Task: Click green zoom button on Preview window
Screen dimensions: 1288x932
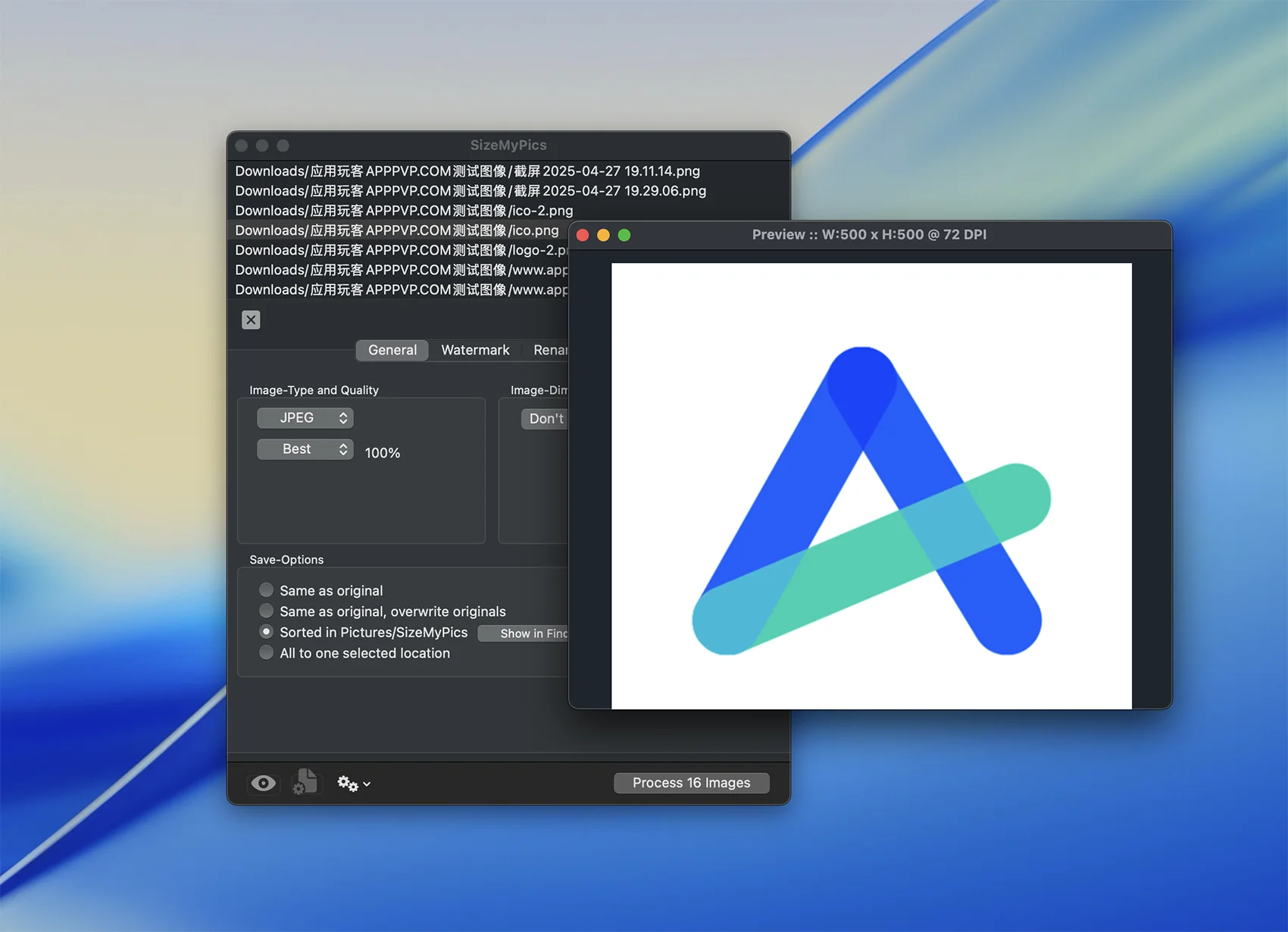Action: coord(624,235)
